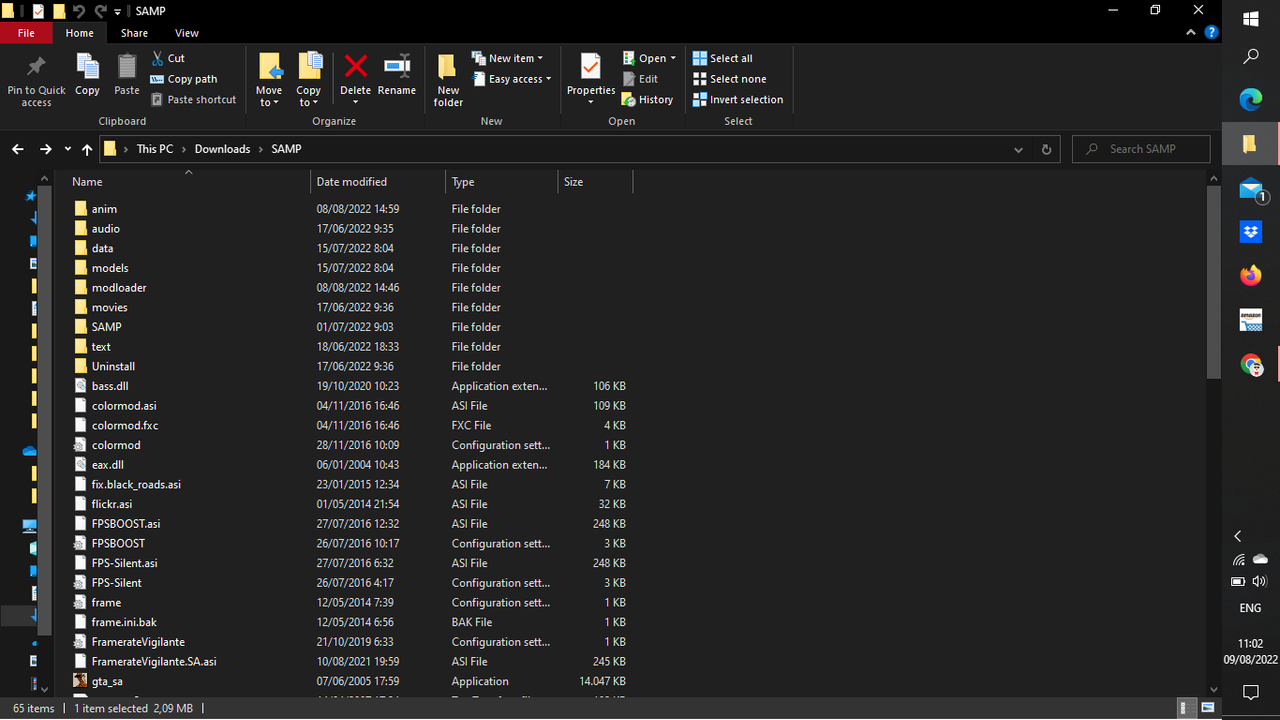Click Select all command
This screenshot has width=1280, height=720.
tap(723, 58)
